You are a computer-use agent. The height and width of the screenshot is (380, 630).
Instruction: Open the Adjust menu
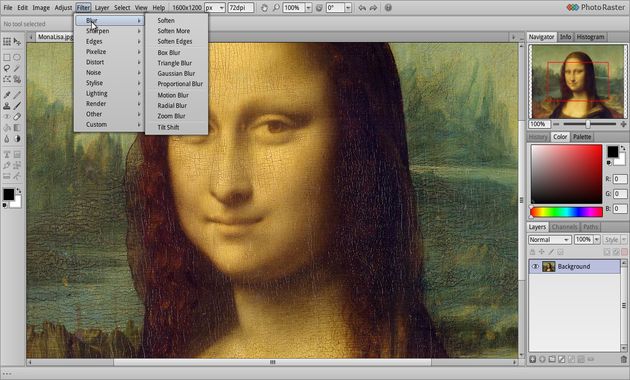pyautogui.click(x=63, y=8)
